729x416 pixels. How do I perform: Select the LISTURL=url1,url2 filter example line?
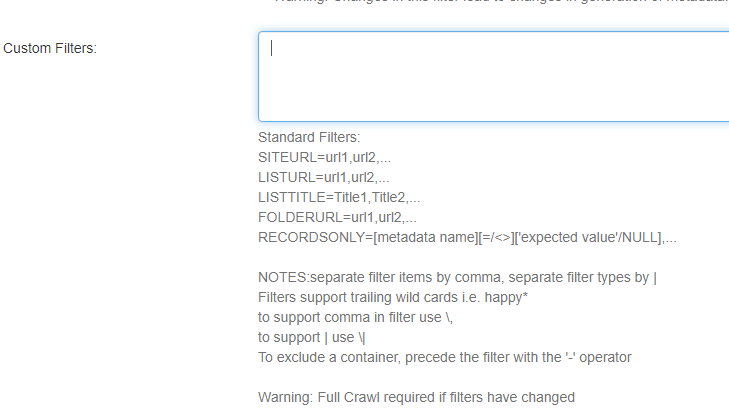(x=324, y=177)
